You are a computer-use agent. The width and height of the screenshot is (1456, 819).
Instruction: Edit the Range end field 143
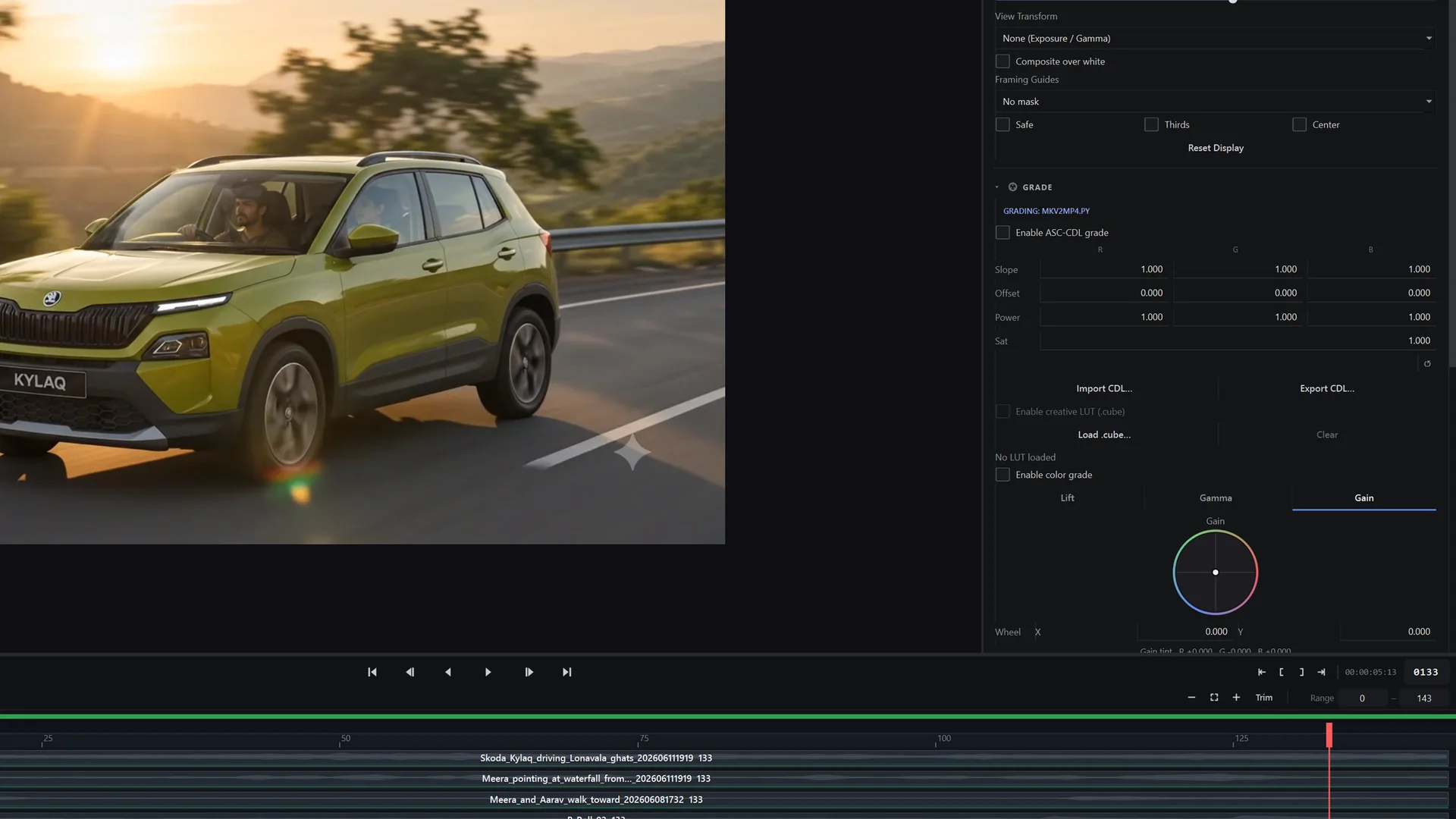tap(1424, 698)
